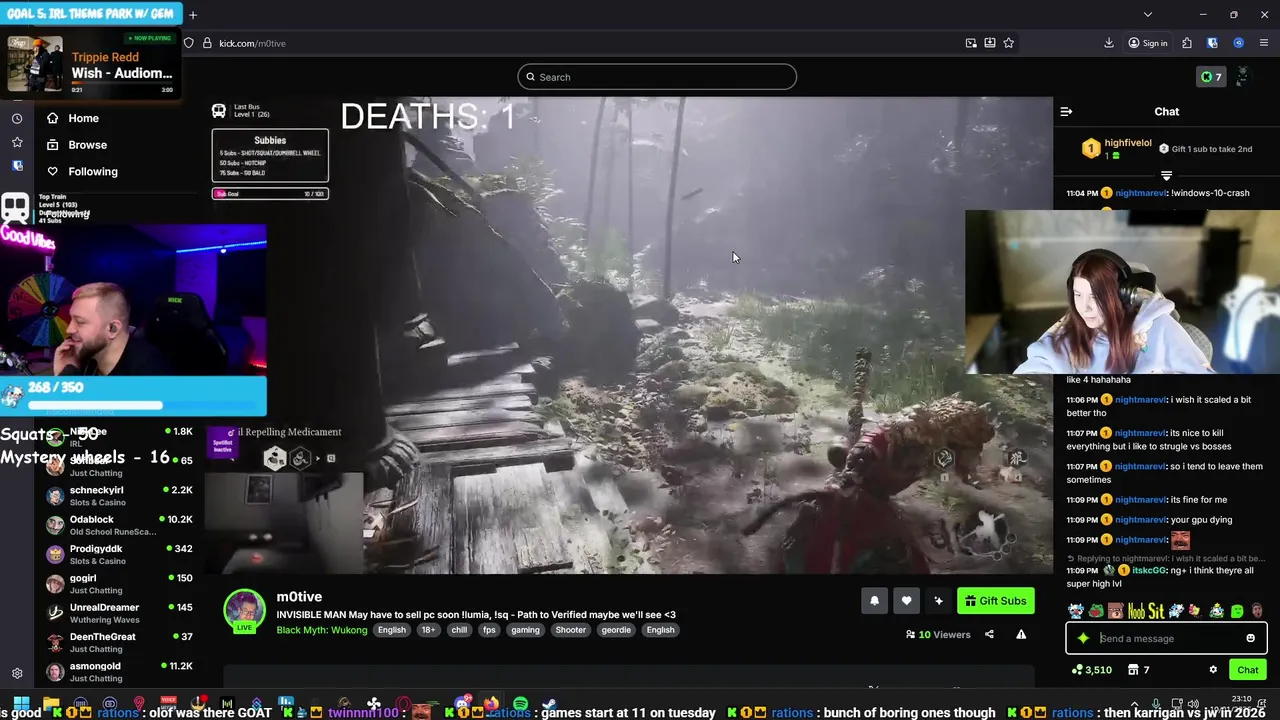Click the geordie tag

[616, 630]
